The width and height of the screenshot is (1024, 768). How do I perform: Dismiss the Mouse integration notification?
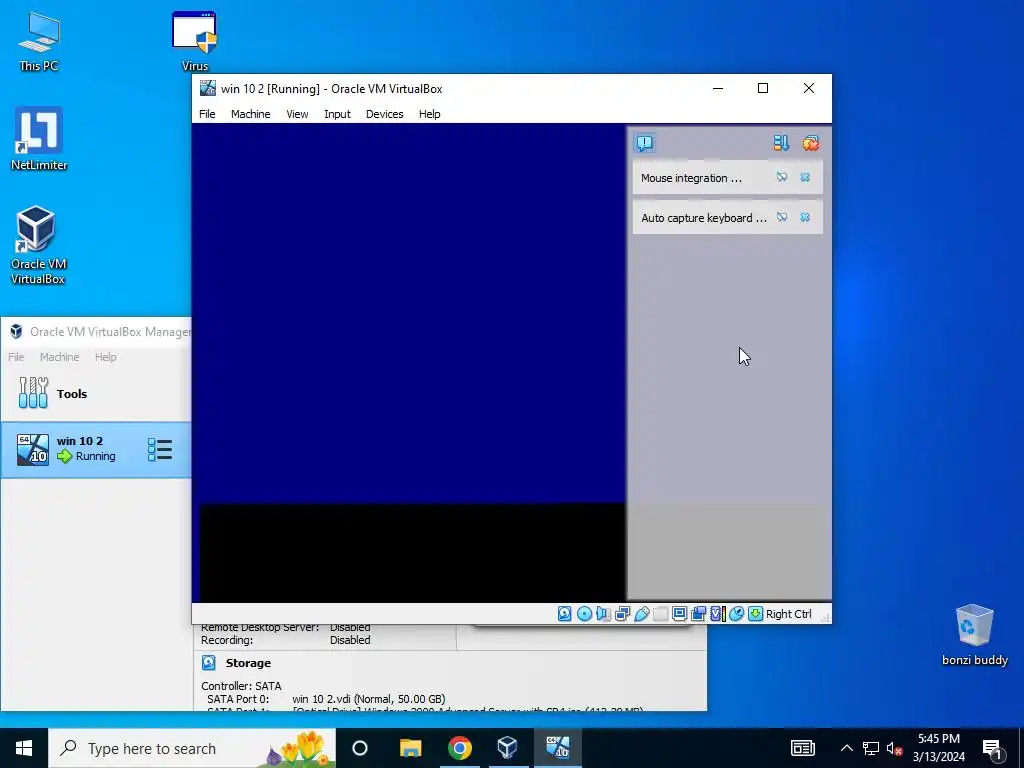(x=805, y=177)
